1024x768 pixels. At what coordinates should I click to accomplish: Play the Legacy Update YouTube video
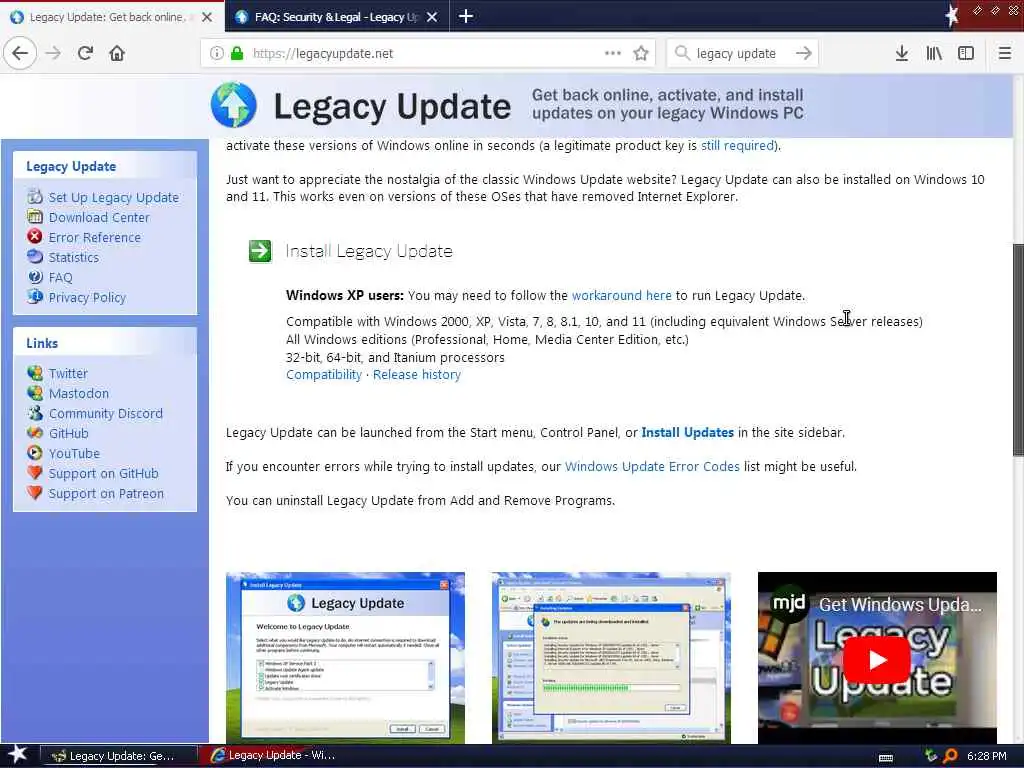[x=877, y=660]
